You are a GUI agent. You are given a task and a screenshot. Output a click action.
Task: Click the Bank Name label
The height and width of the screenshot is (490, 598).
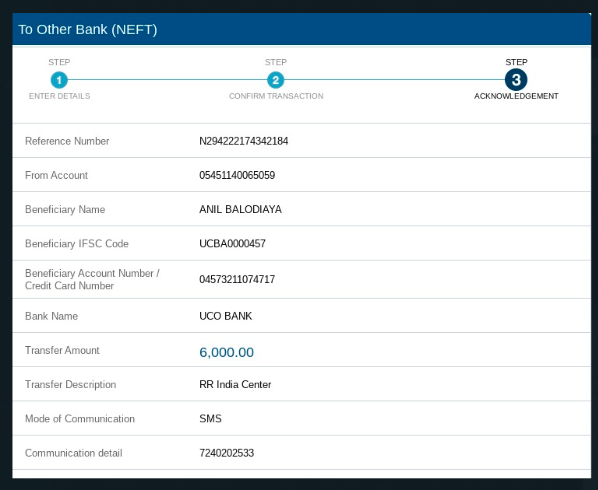(51, 316)
